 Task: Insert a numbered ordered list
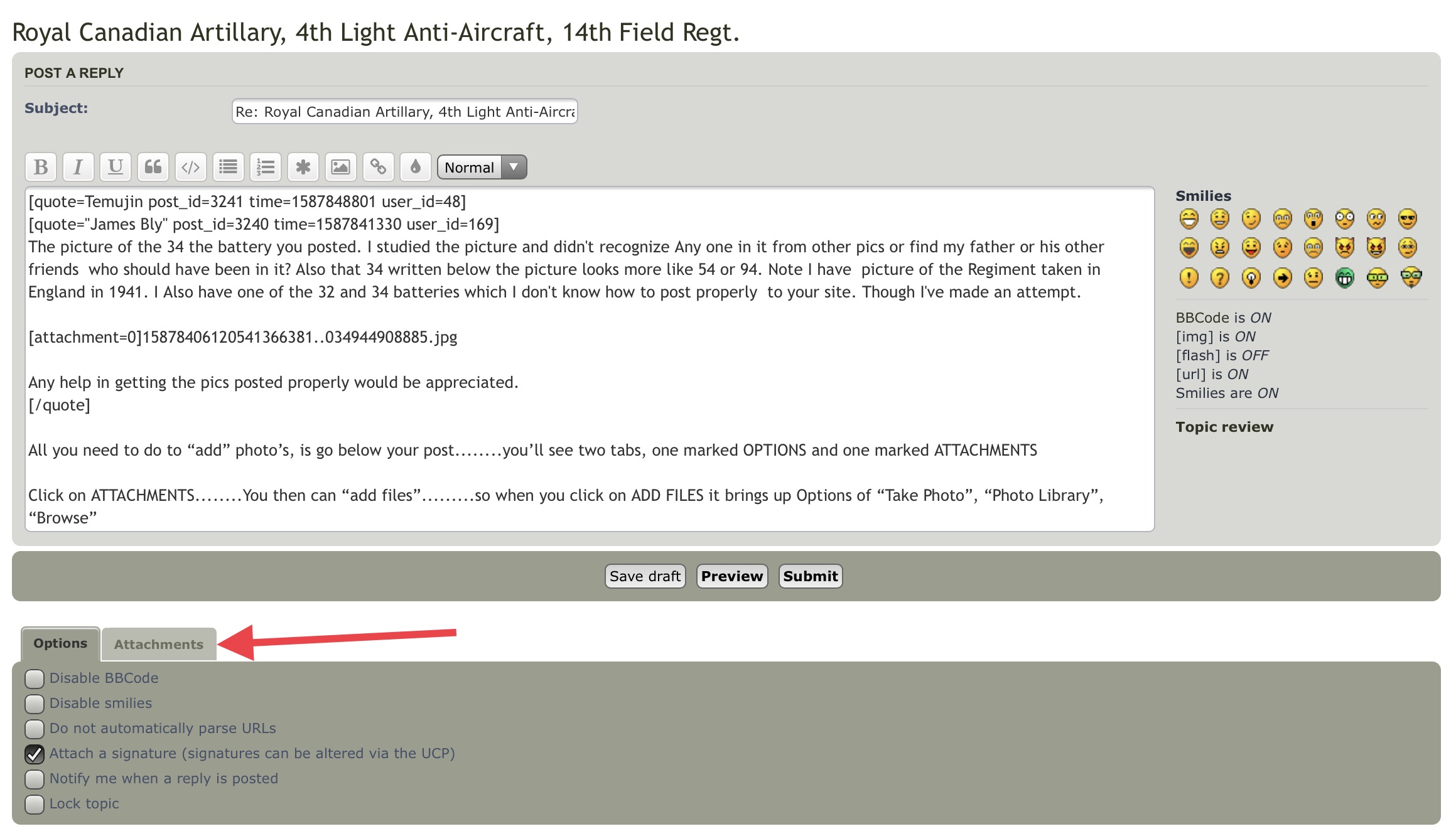tap(266, 167)
